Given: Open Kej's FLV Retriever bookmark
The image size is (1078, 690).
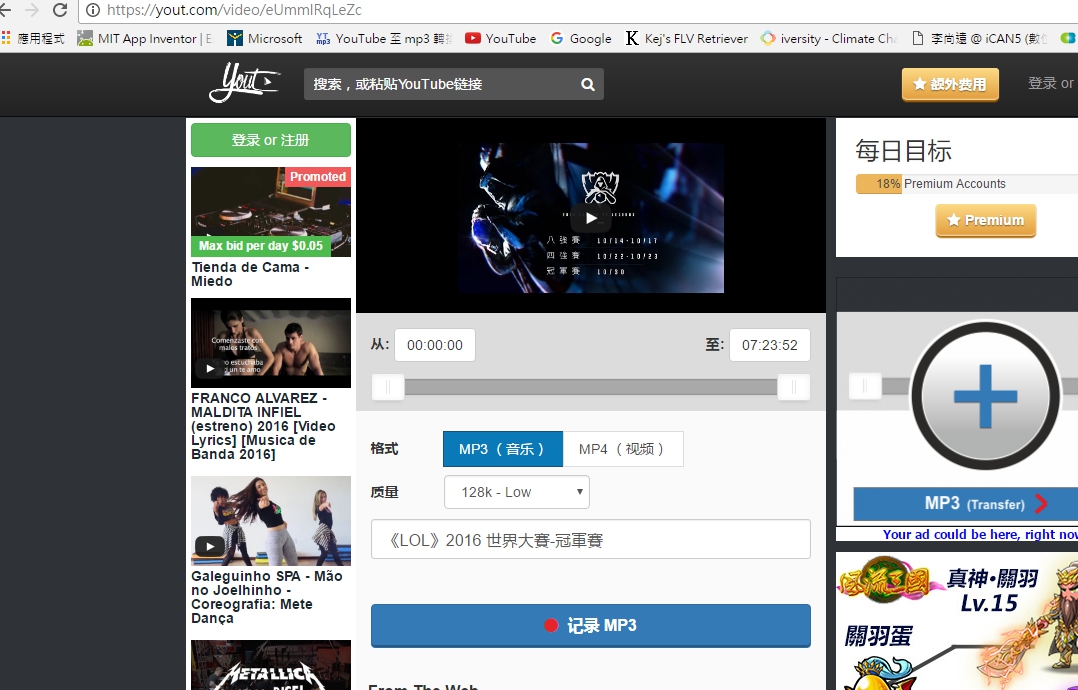Looking at the screenshot, I should click(686, 38).
